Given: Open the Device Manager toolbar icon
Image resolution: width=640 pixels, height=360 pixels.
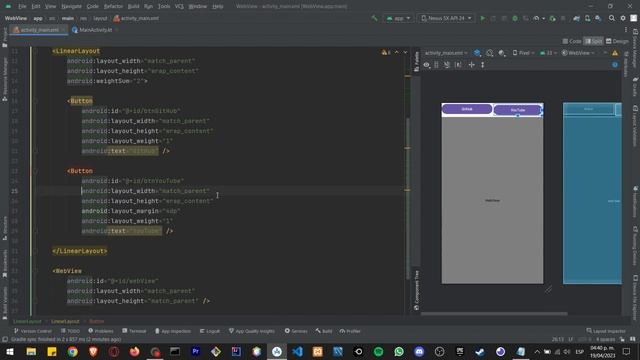Looking at the screenshot, I should [x=587, y=18].
